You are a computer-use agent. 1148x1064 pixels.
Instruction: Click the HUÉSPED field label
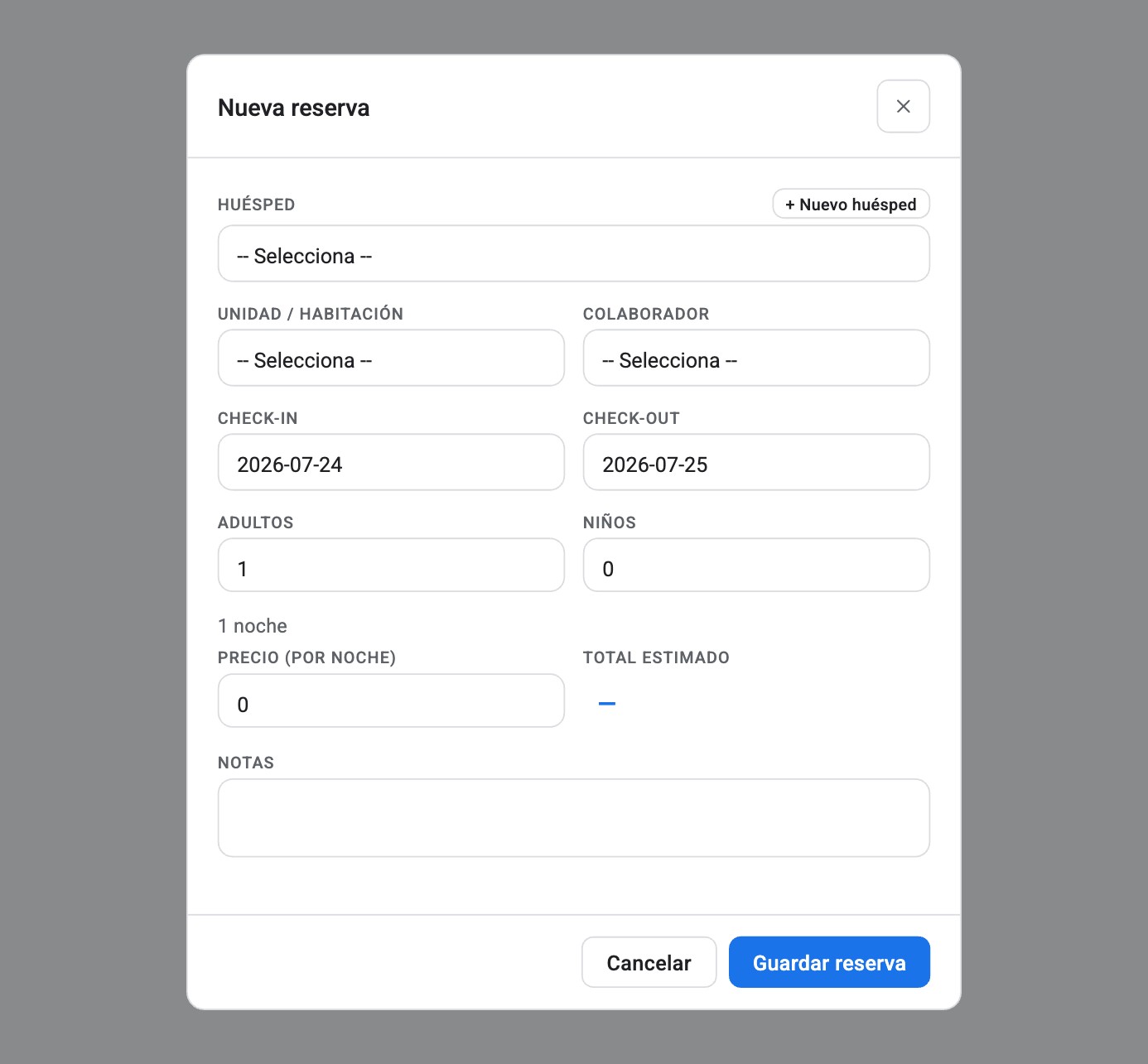pyautogui.click(x=256, y=205)
